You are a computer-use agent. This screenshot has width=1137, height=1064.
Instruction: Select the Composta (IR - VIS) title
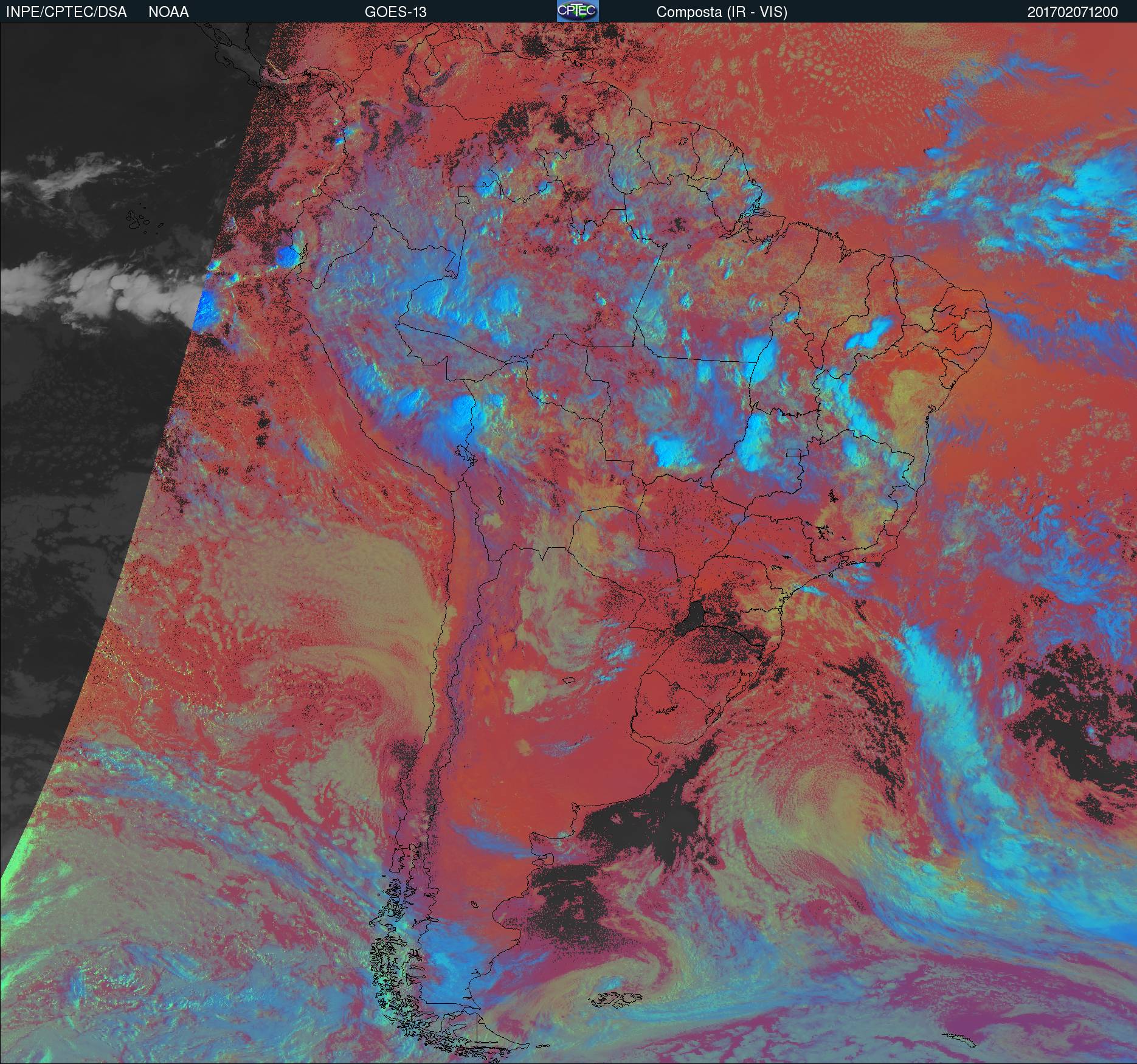(x=722, y=12)
